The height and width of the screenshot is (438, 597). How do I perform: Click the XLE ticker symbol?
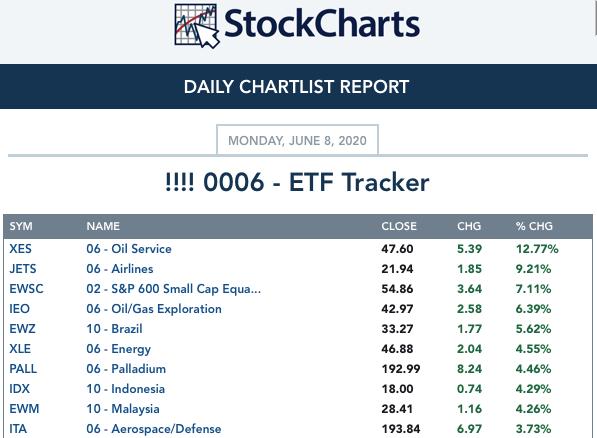pyautogui.click(x=20, y=349)
